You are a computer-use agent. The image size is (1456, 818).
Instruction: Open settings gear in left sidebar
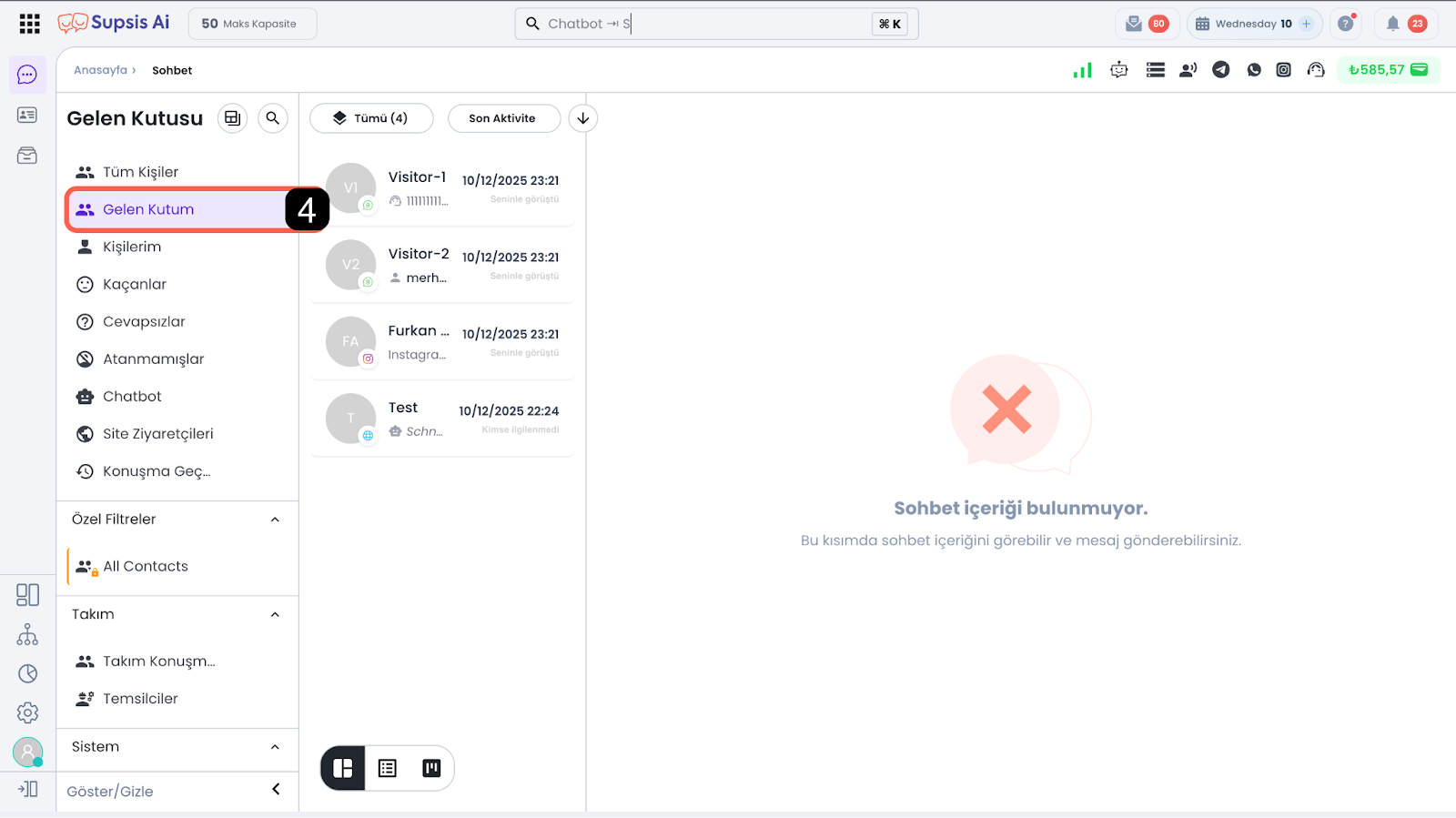coord(28,712)
